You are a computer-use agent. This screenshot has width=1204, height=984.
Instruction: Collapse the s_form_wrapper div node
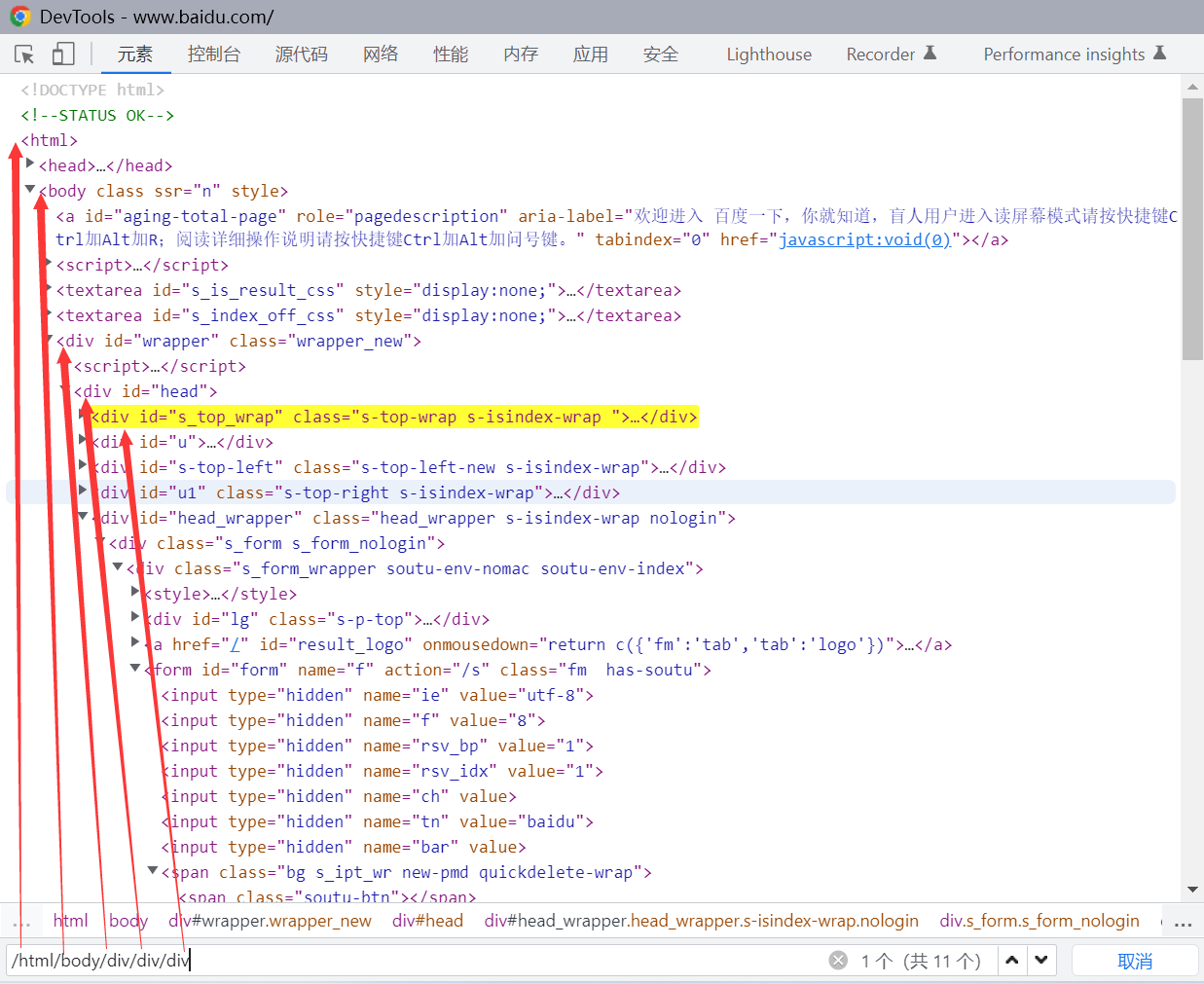point(118,567)
